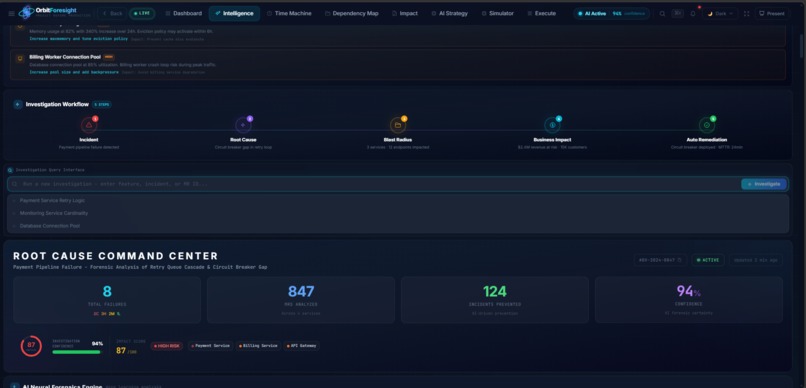The width and height of the screenshot is (806, 388).
Task: Click the AI Active confidence badge
Action: point(611,13)
